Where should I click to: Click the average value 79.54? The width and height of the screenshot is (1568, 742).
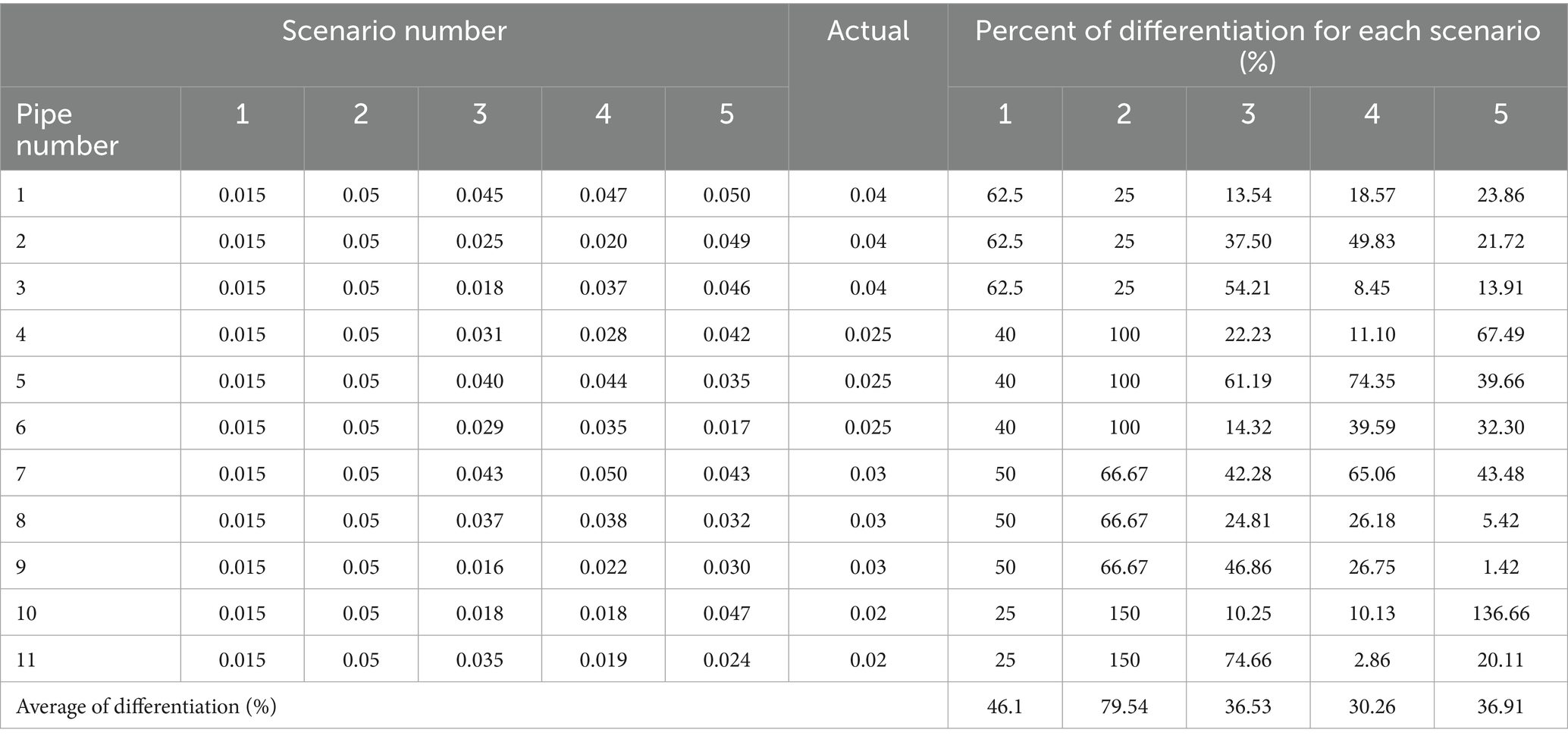tap(1124, 706)
